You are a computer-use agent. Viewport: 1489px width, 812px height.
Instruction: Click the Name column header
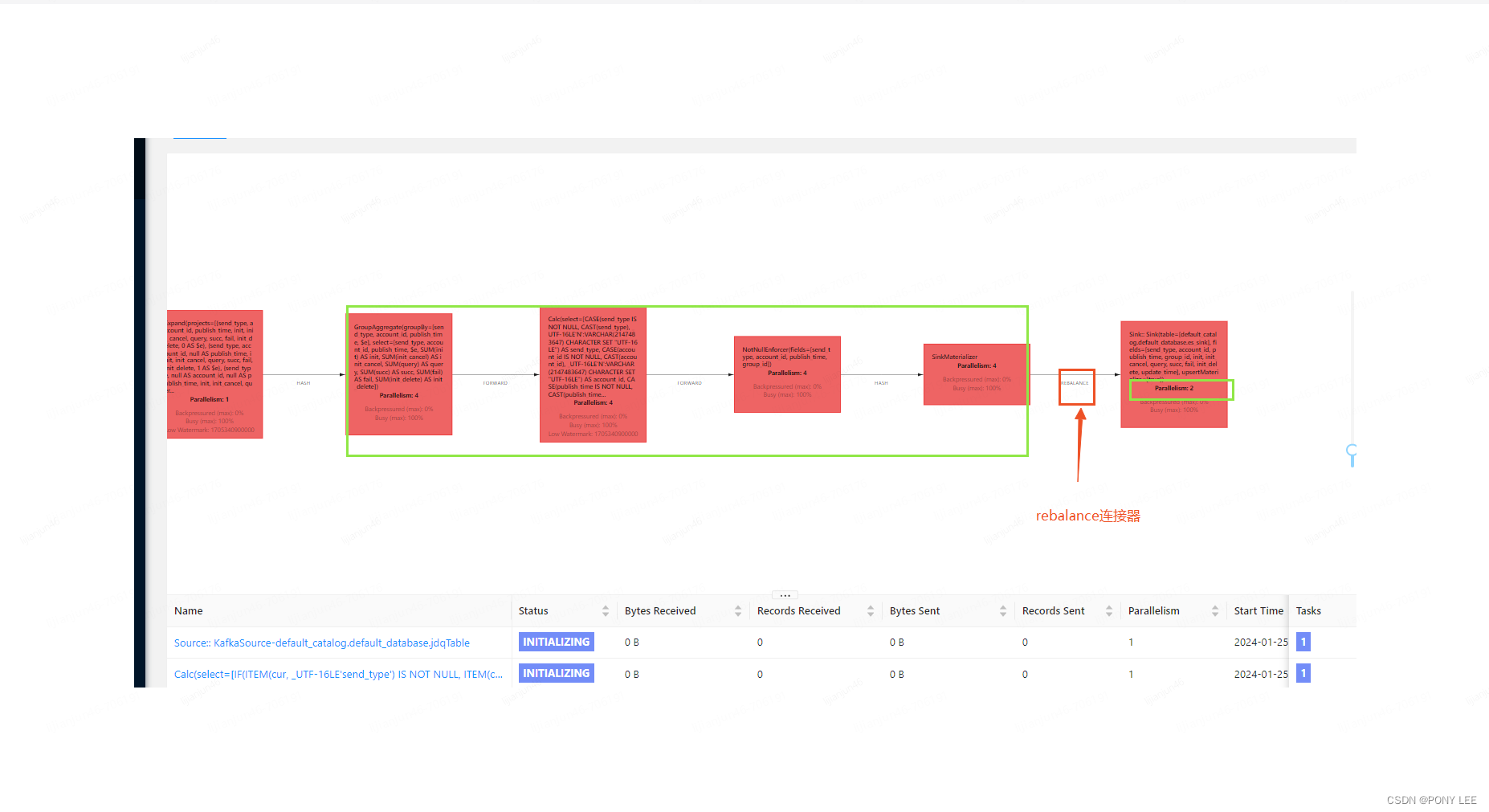pos(189,611)
